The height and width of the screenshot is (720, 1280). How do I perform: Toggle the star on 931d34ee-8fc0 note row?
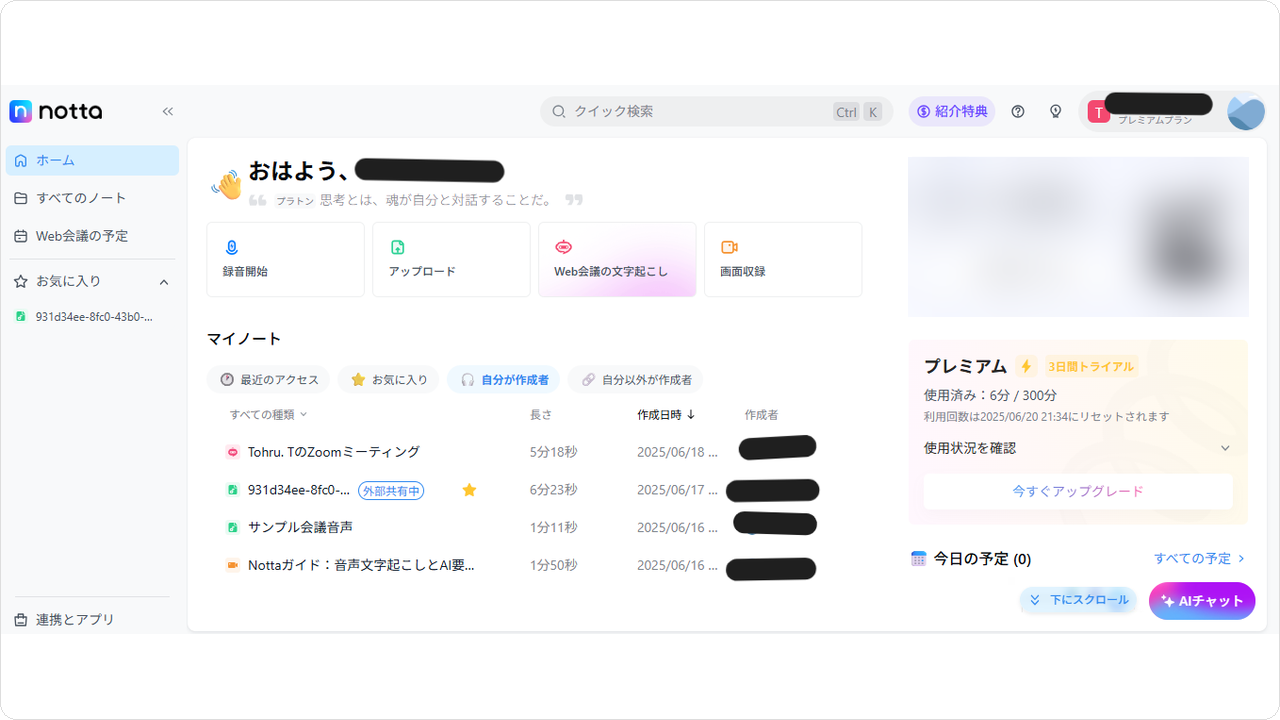tap(469, 490)
